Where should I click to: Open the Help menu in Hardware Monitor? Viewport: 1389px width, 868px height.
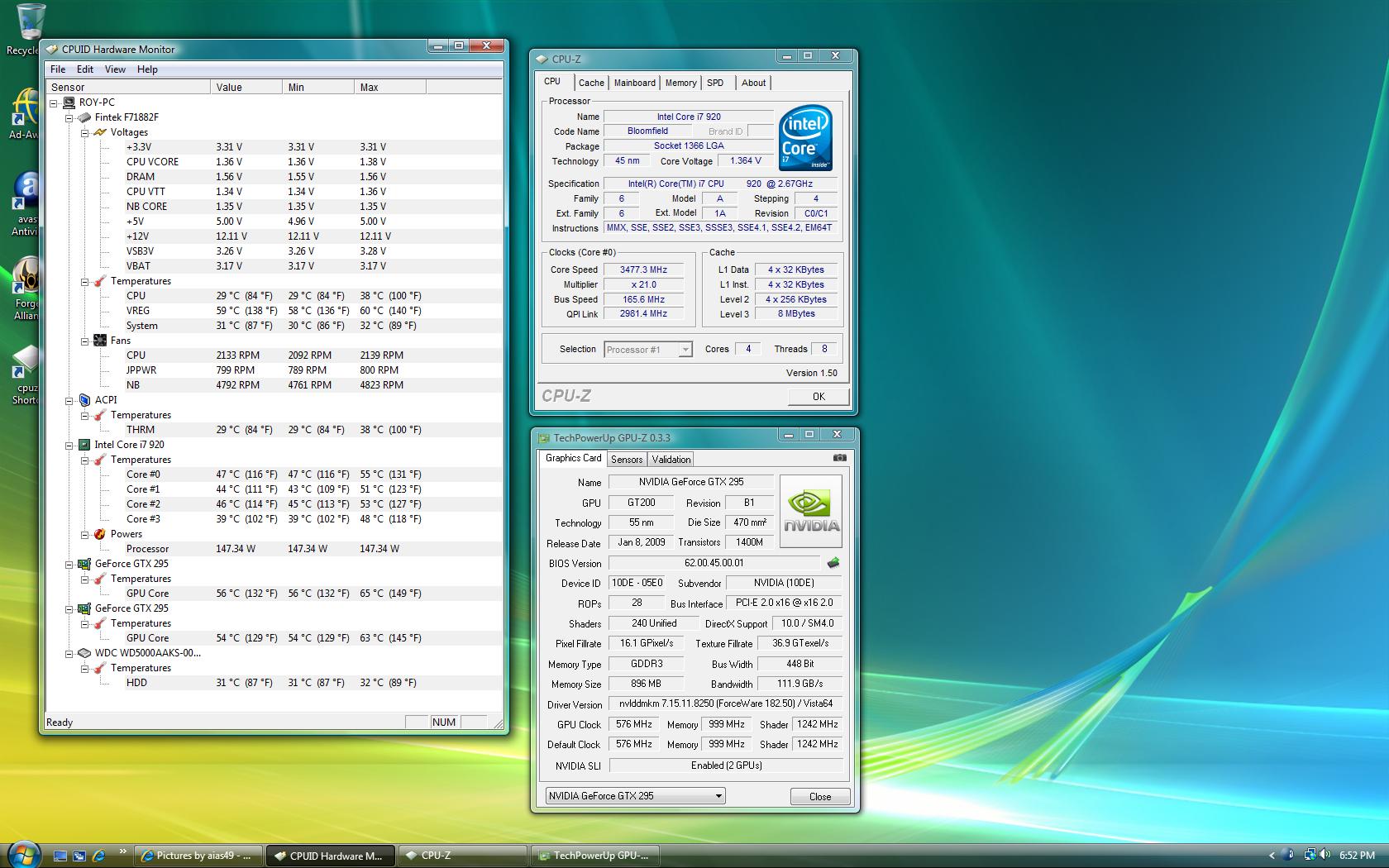(147, 69)
